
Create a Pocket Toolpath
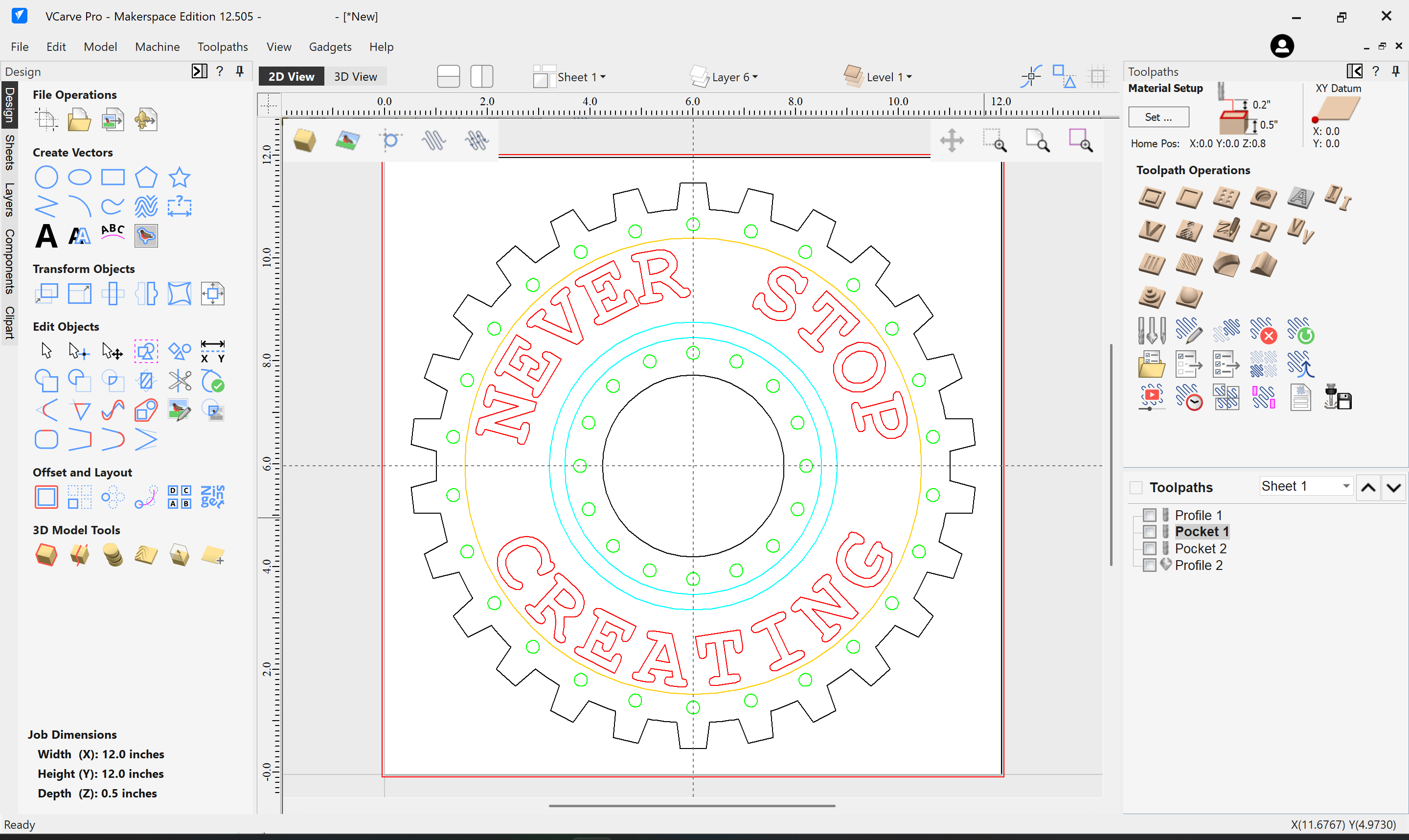coord(1189,198)
